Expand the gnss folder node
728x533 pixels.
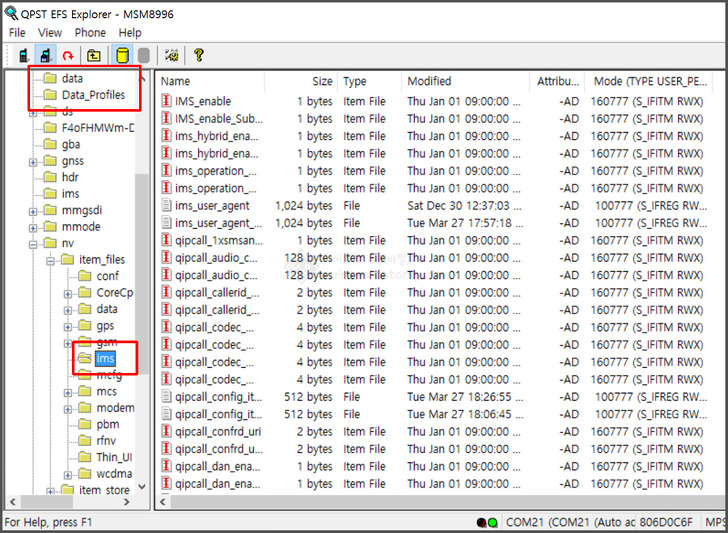34,161
